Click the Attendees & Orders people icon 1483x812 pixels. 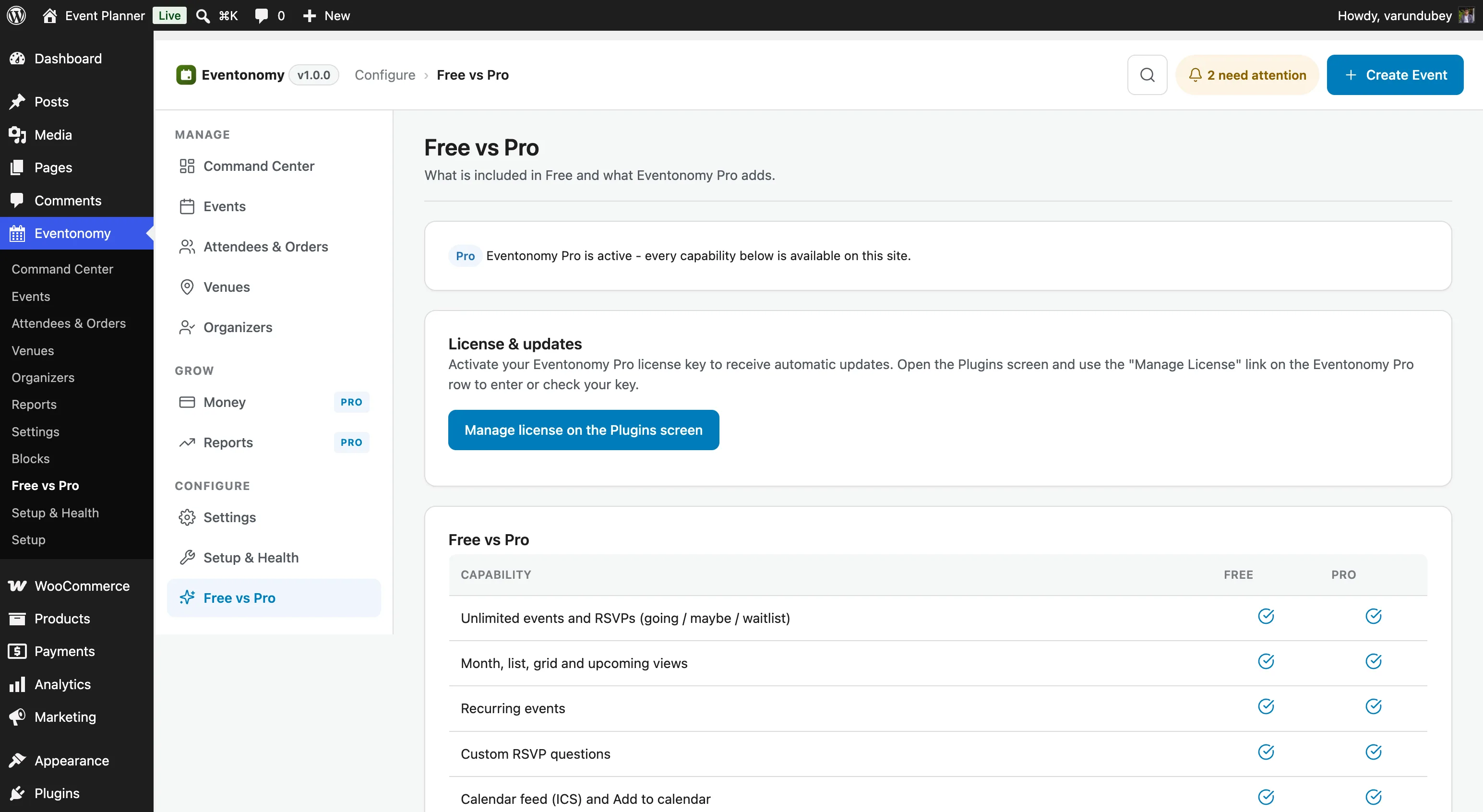coord(187,247)
